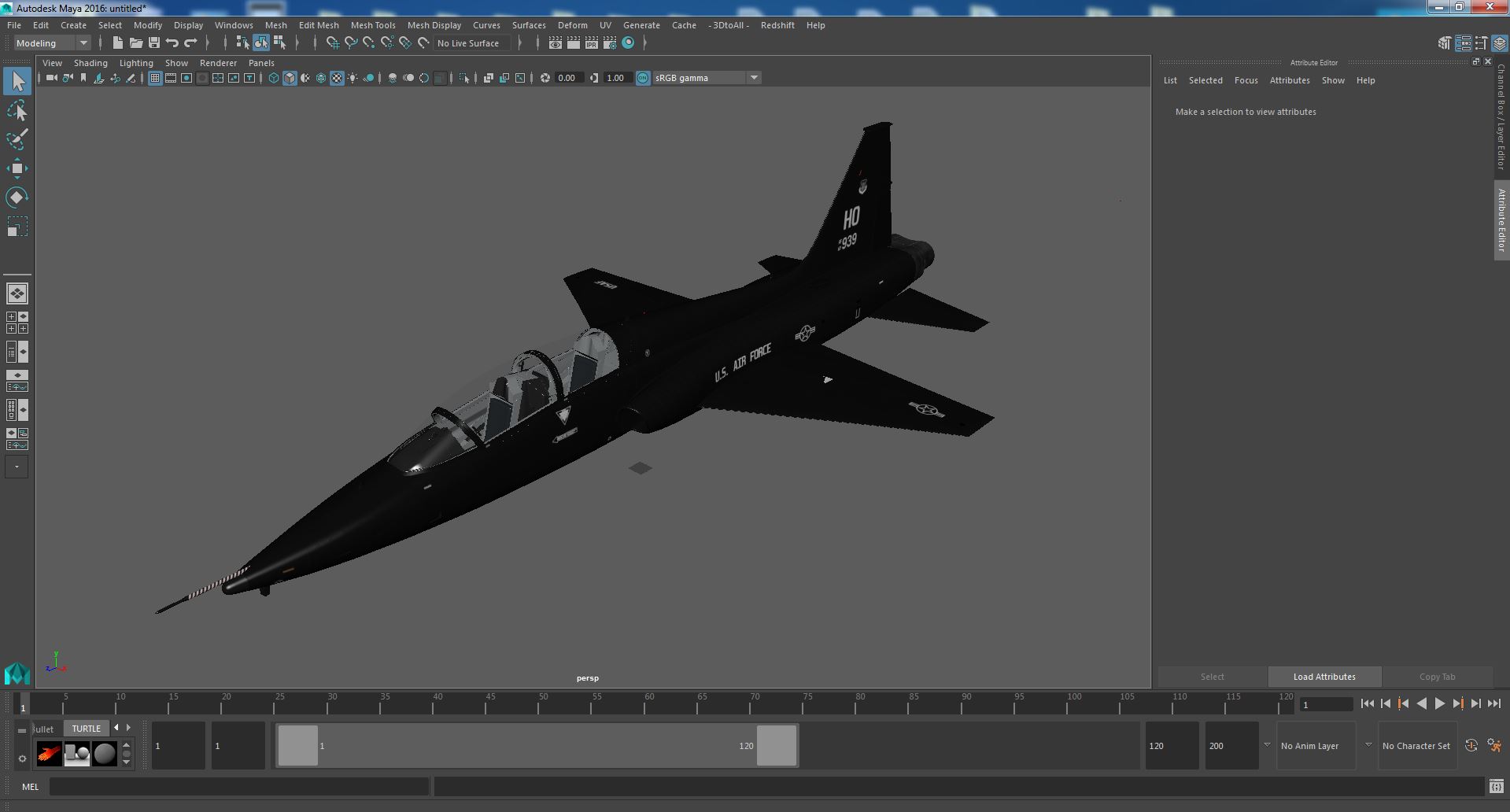Screen dimensions: 1510x812
Task: Activate the Scale tool
Action: point(17,227)
